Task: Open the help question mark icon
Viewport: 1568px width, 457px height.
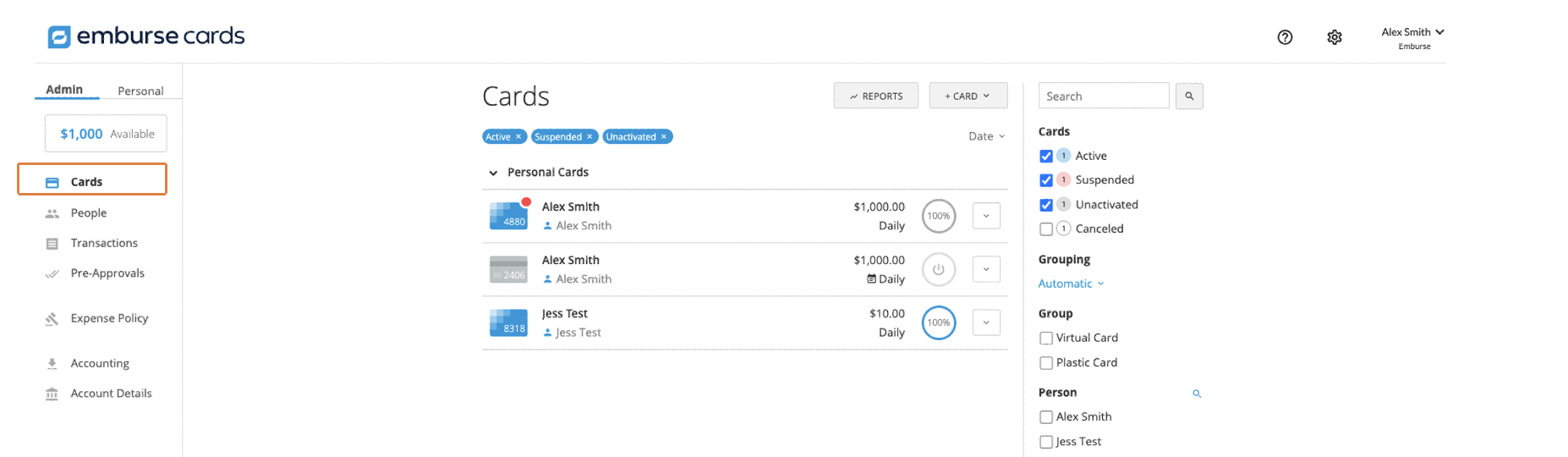Action: (x=1285, y=37)
